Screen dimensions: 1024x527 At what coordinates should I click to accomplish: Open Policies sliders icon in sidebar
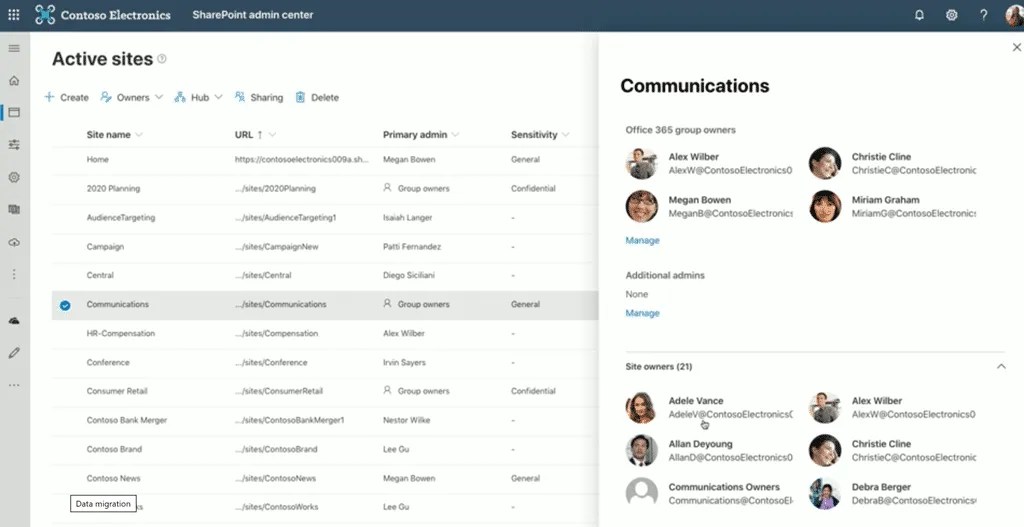coord(14,145)
